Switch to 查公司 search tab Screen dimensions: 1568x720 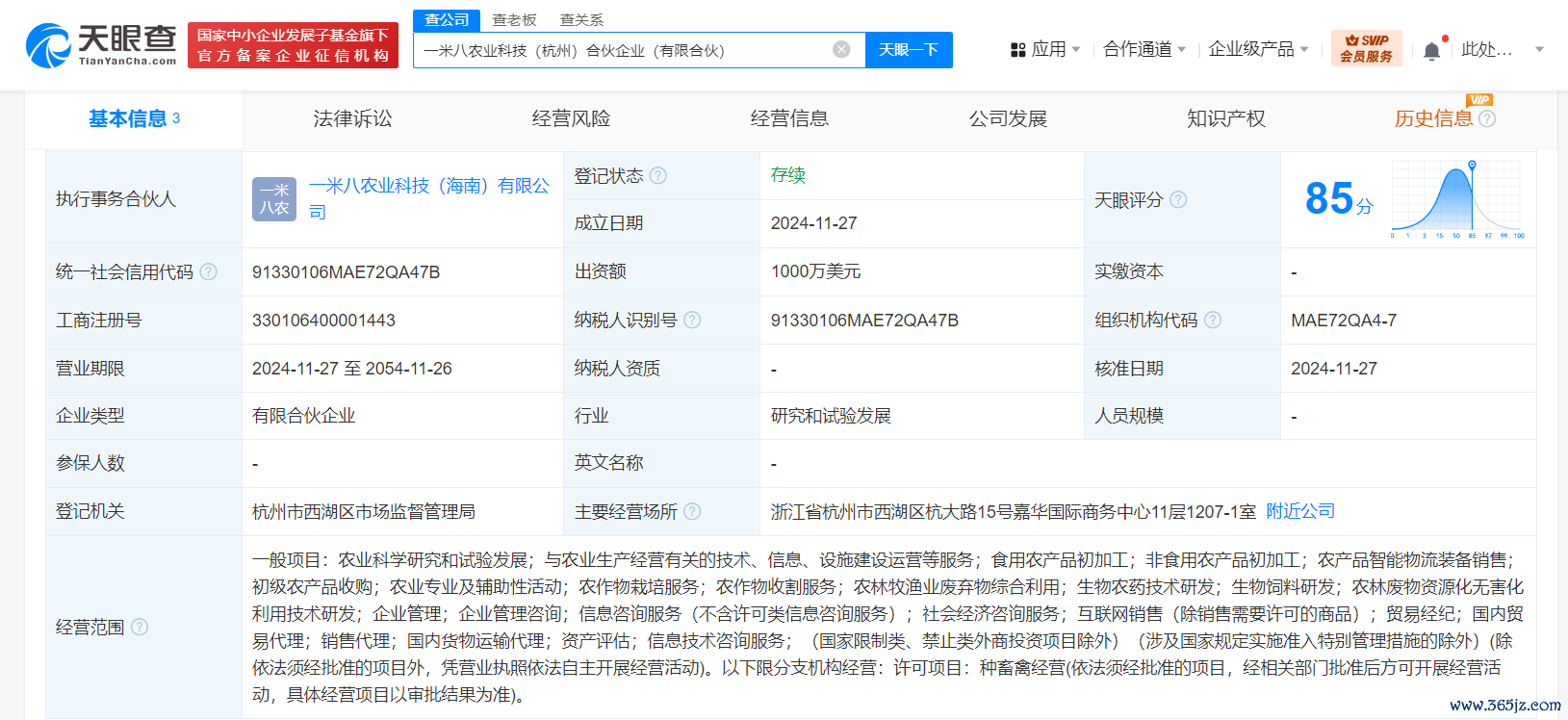pos(447,19)
